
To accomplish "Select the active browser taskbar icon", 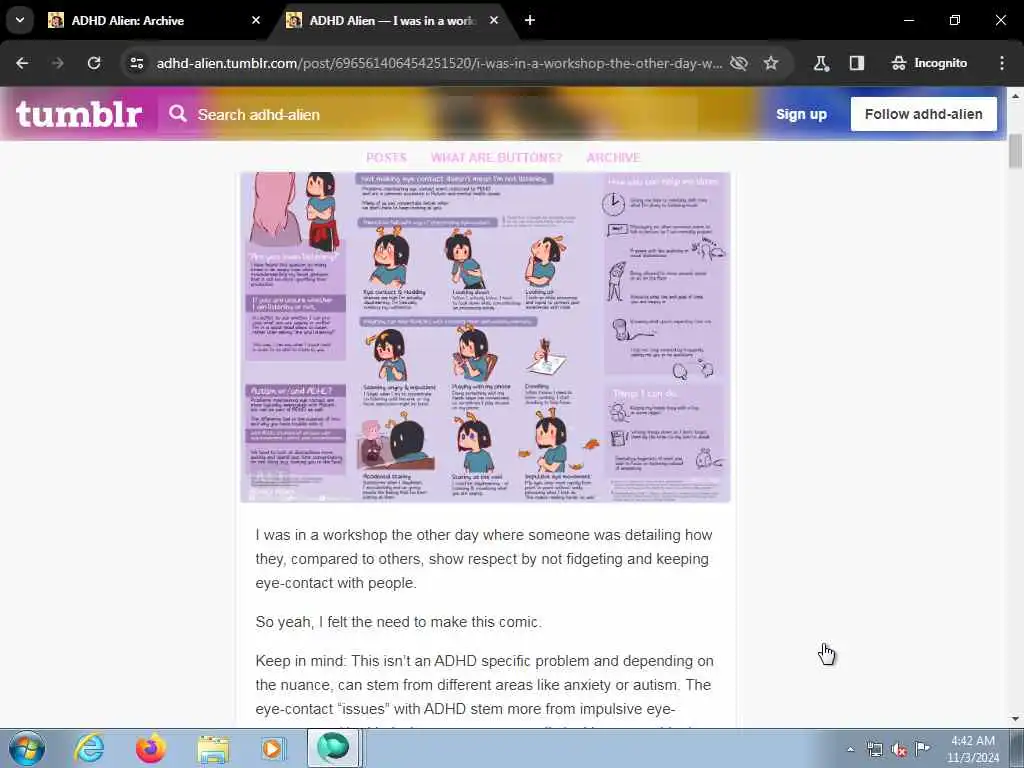I will pos(334,748).
